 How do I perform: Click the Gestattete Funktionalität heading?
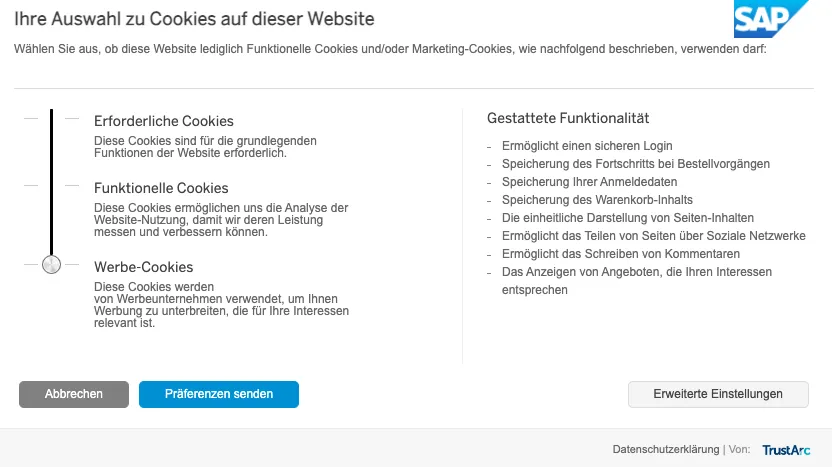pyautogui.click(x=568, y=118)
